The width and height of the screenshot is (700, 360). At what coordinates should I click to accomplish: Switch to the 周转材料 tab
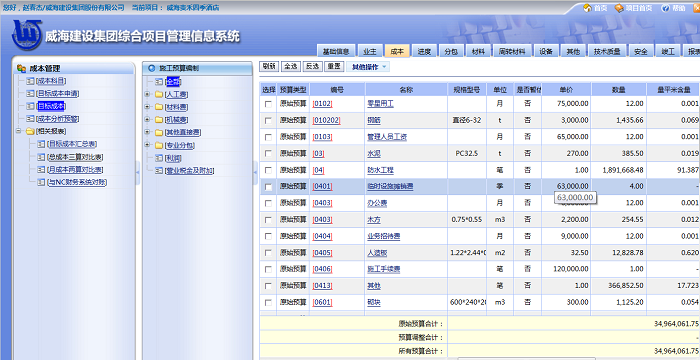(512, 51)
